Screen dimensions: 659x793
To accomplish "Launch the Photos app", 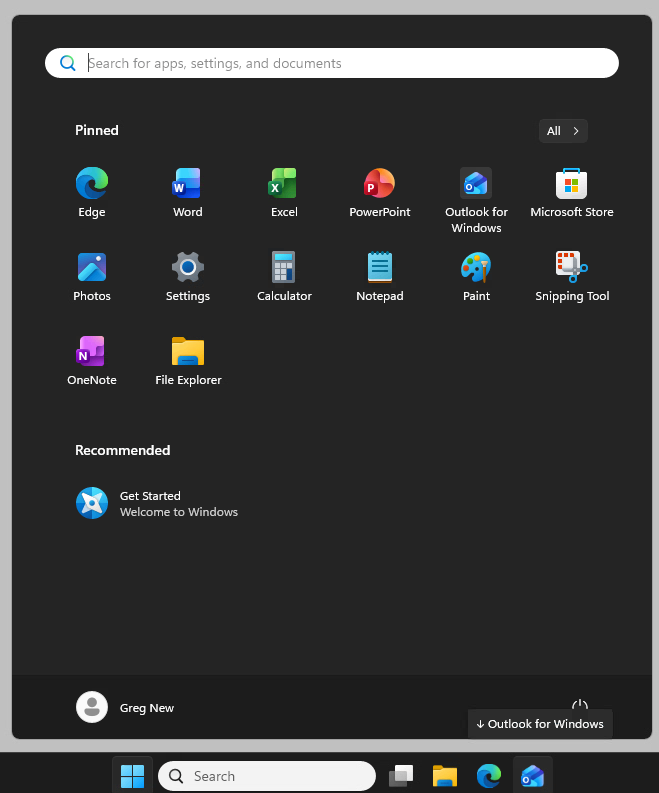I will click(x=92, y=277).
